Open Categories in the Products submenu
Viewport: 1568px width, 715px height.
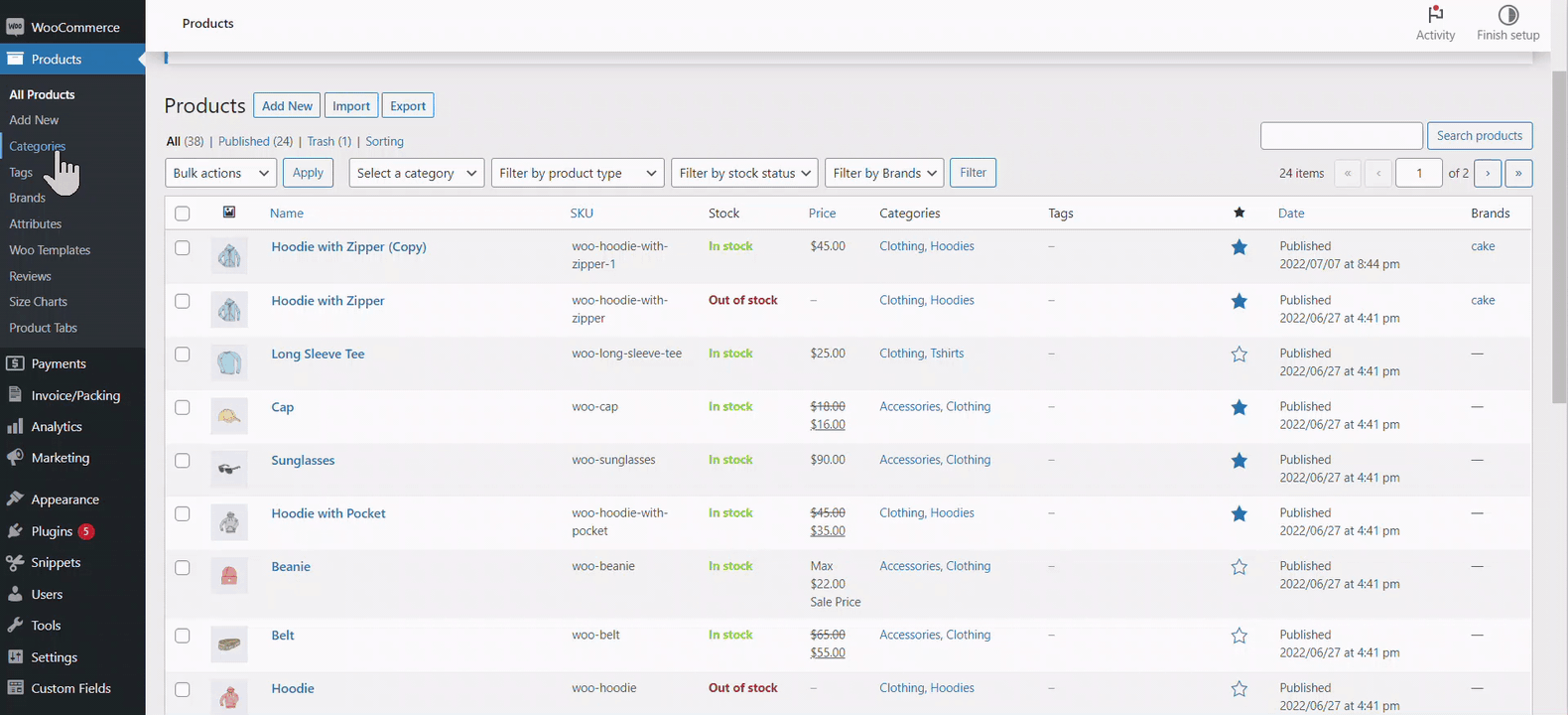point(38,146)
